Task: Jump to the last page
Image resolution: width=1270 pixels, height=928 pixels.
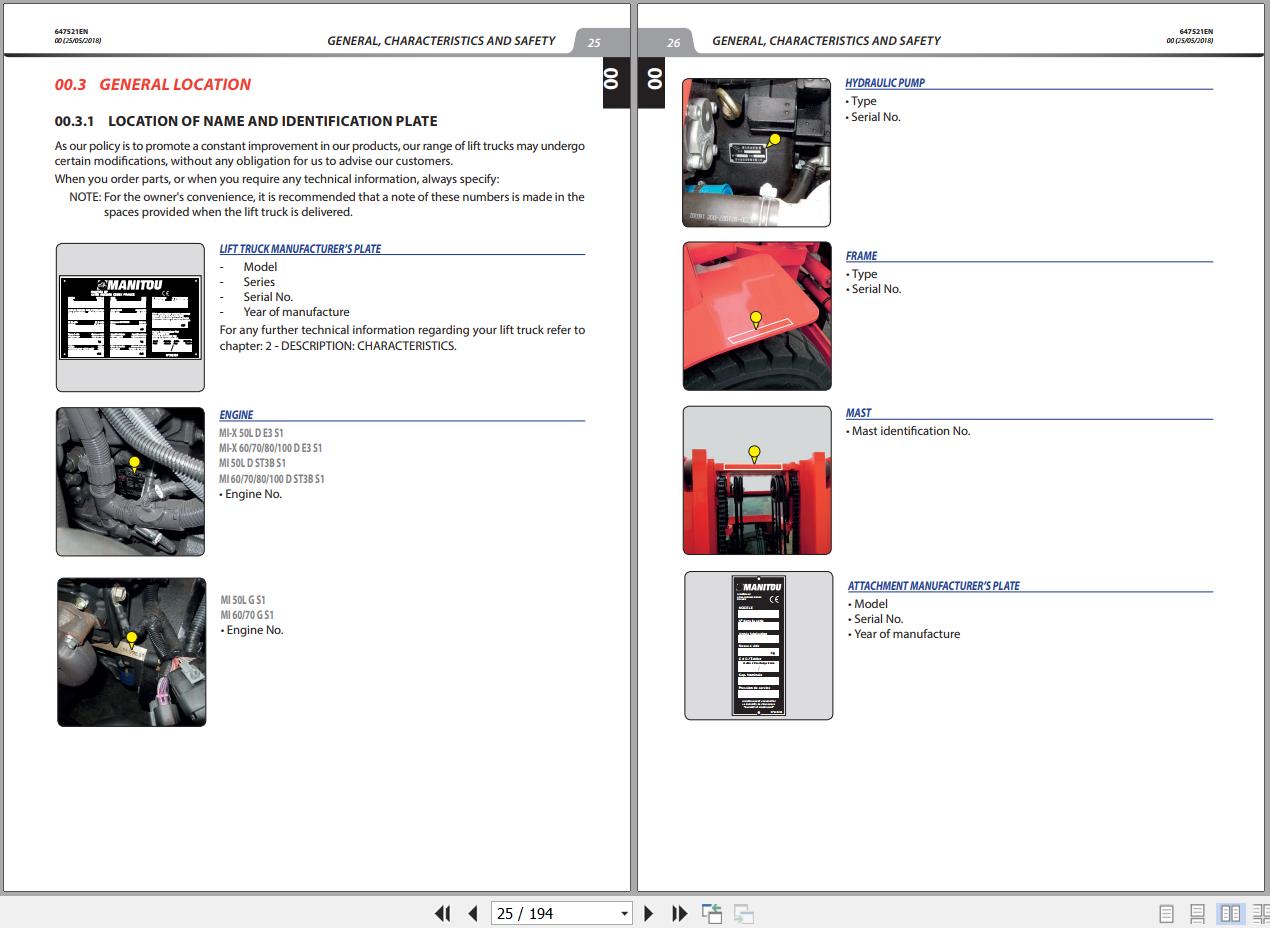Action: (679, 913)
